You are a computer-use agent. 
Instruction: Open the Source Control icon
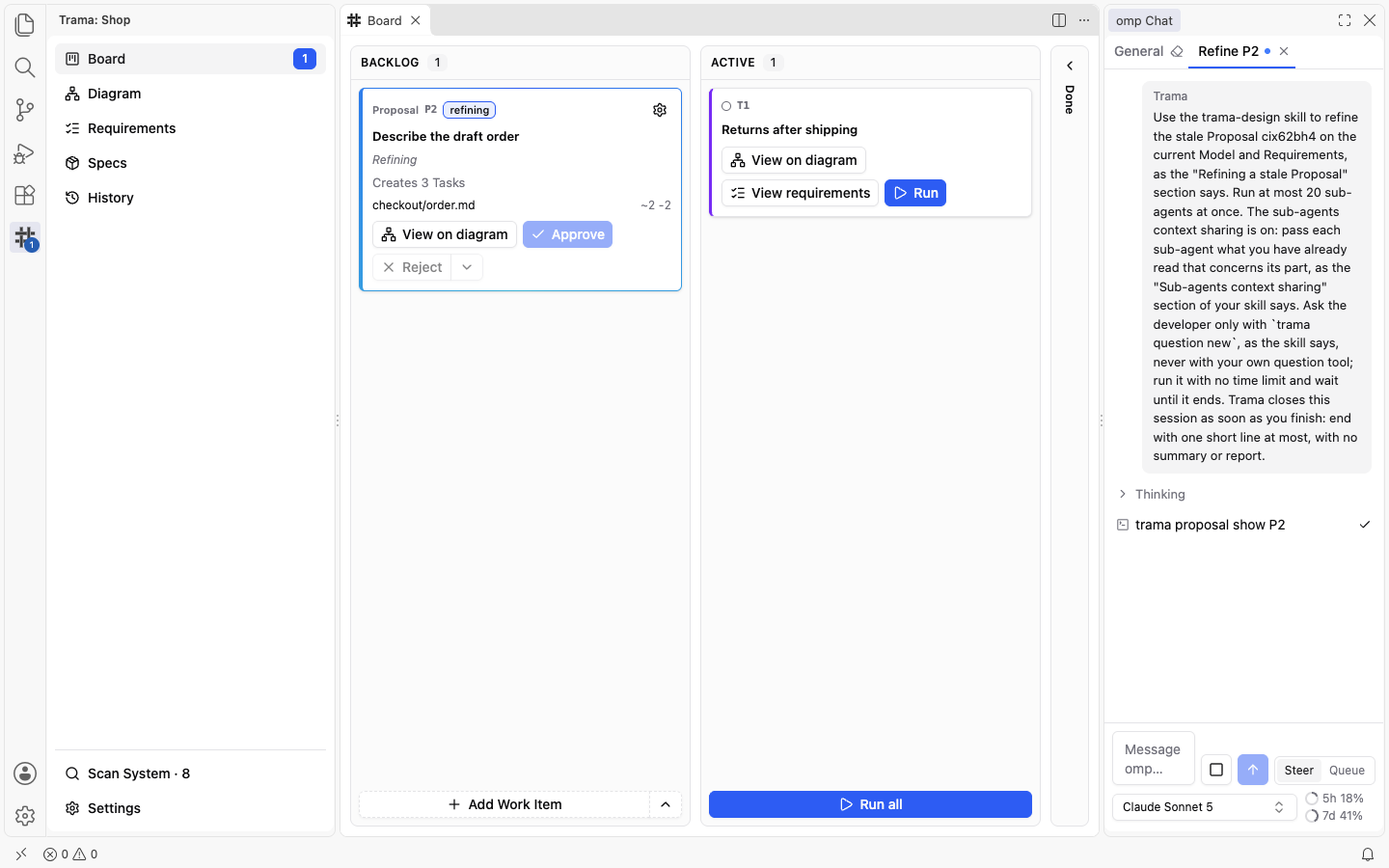(25, 110)
